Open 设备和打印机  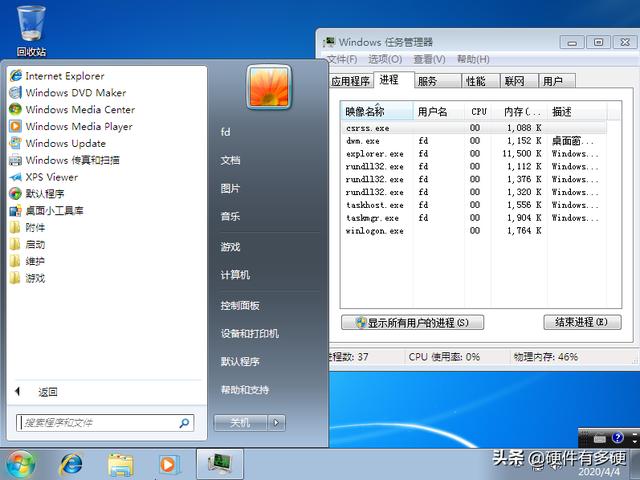(250, 333)
